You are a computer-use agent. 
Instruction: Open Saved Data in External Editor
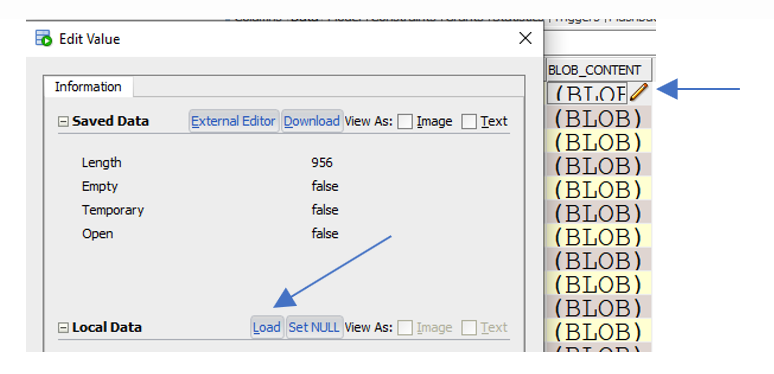point(234,121)
